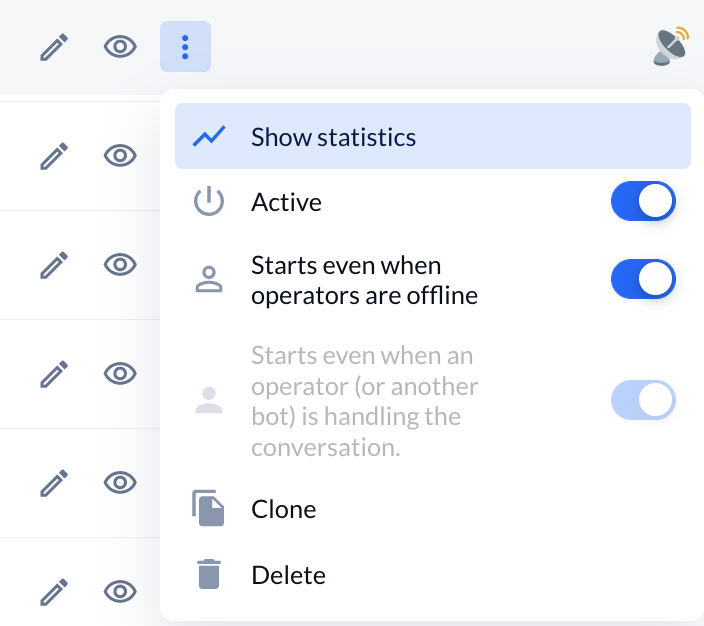Toggle the greyed-out operator handling conversation switch
The height and width of the screenshot is (626, 704).
click(x=643, y=400)
